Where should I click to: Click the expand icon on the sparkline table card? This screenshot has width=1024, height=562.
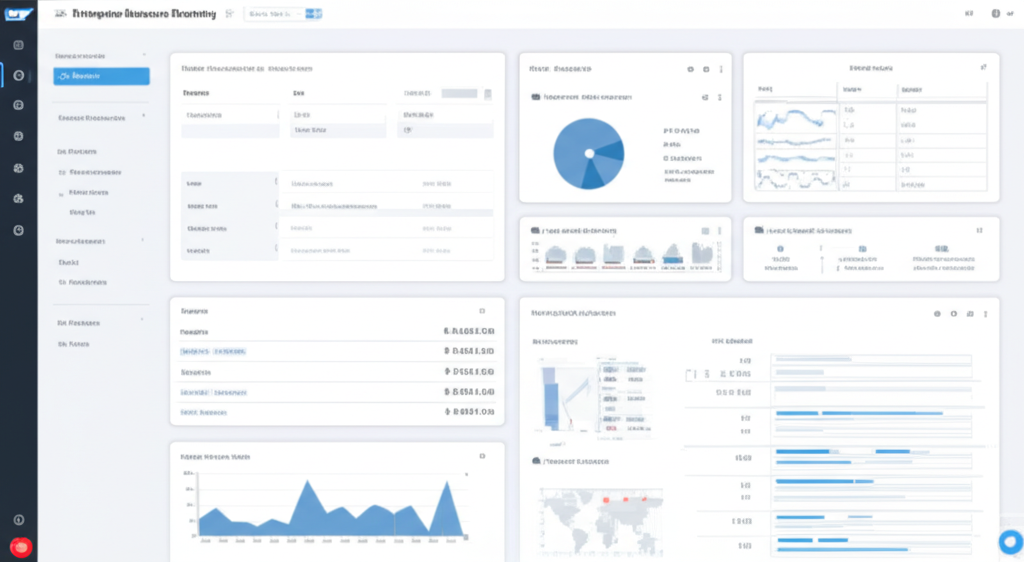[x=984, y=67]
